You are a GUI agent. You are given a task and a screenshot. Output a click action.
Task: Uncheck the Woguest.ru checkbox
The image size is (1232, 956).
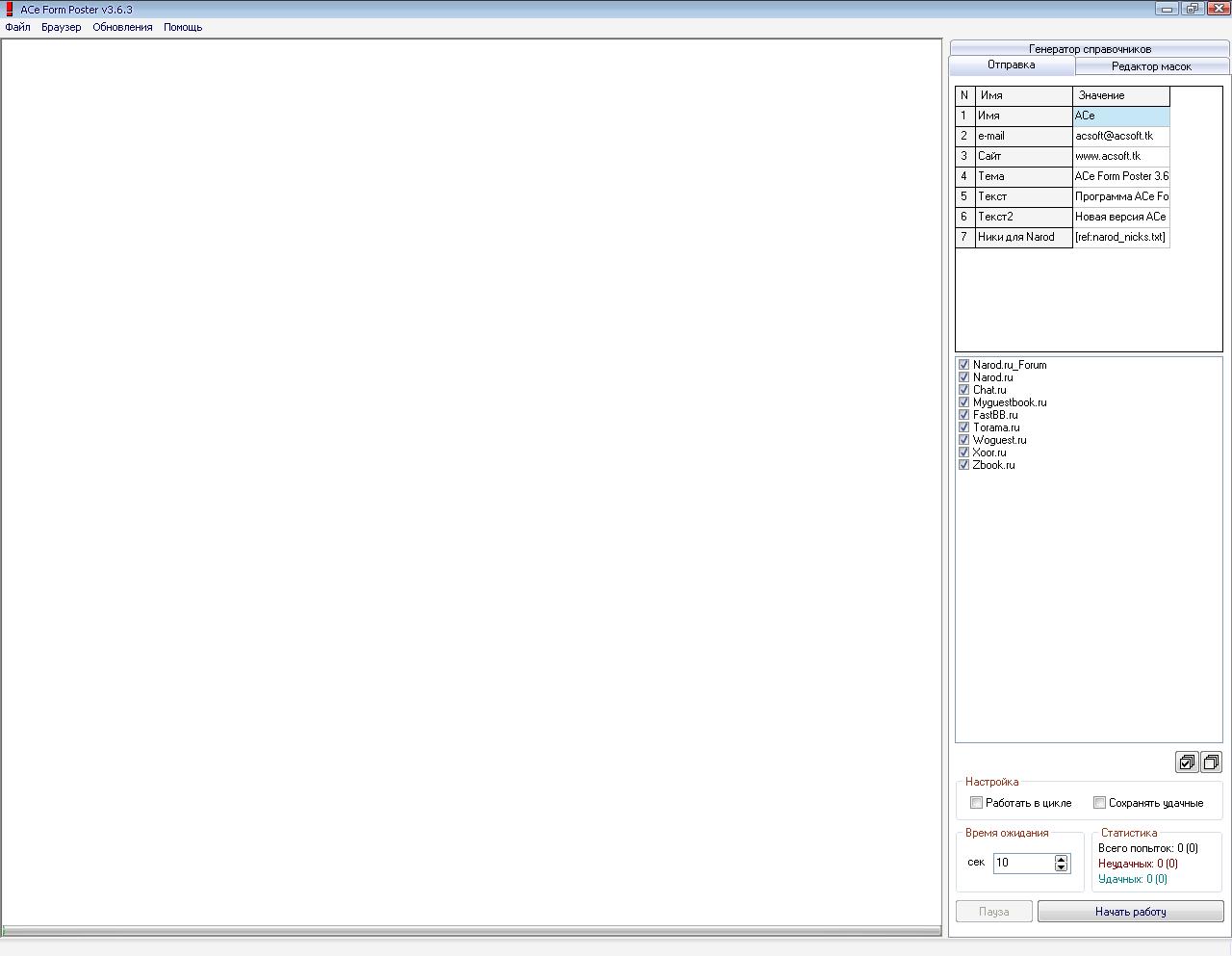963,440
